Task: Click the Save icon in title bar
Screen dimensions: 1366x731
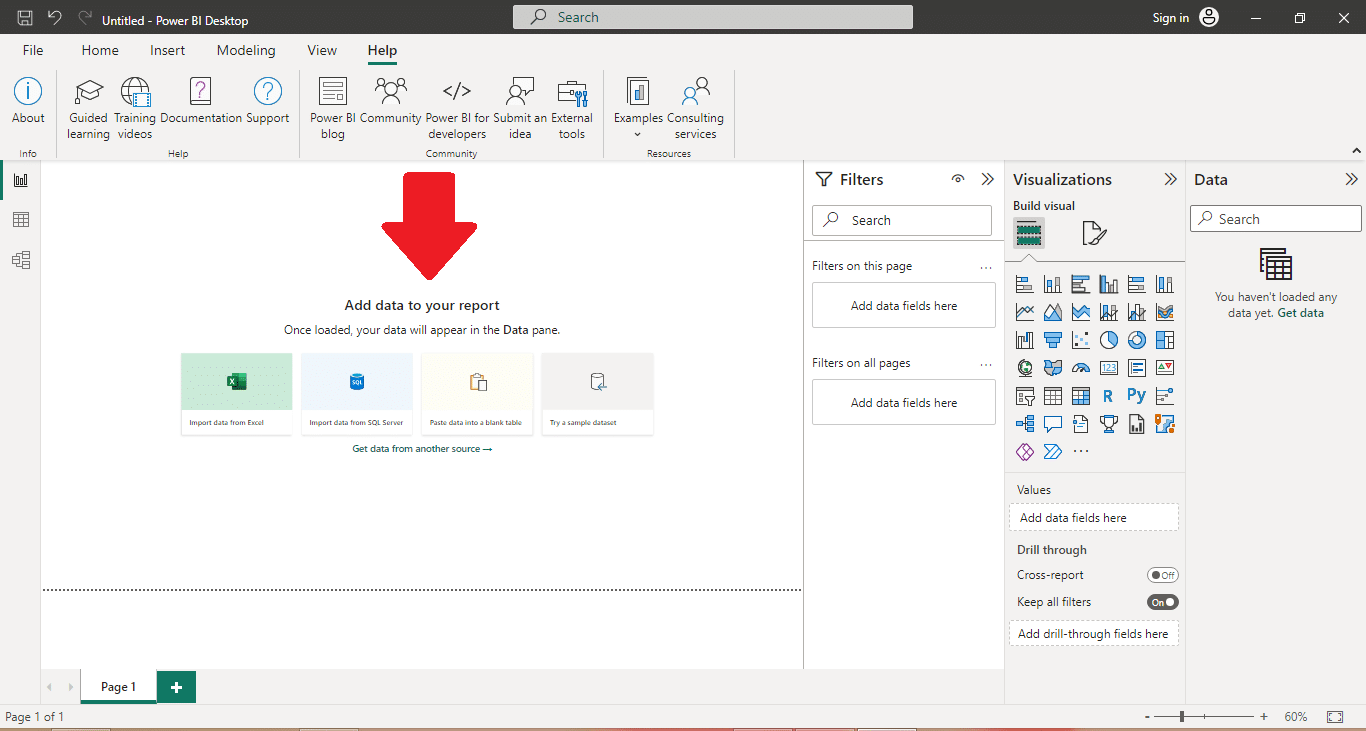Action: pos(25,18)
